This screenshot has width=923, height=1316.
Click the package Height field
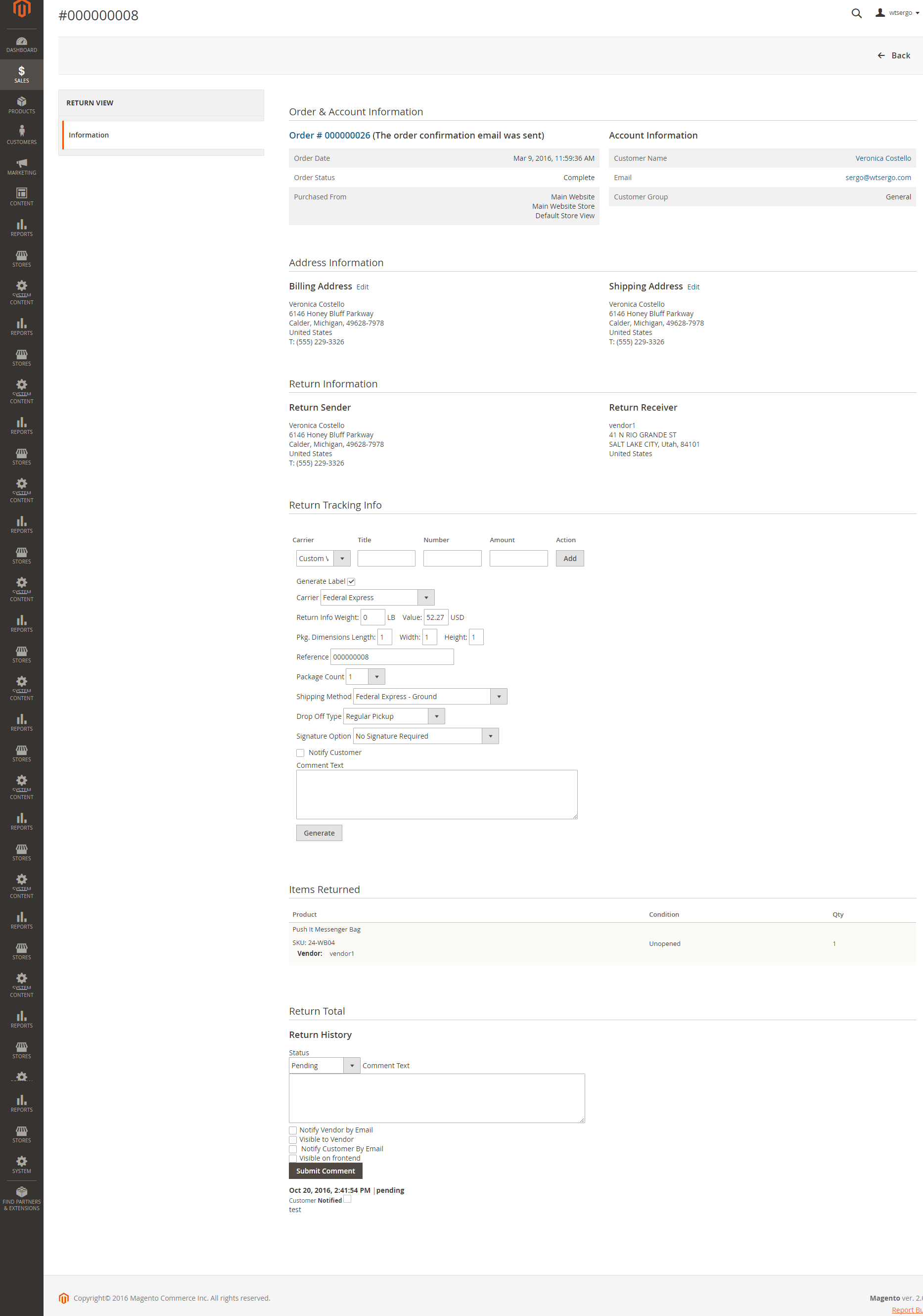pos(476,637)
